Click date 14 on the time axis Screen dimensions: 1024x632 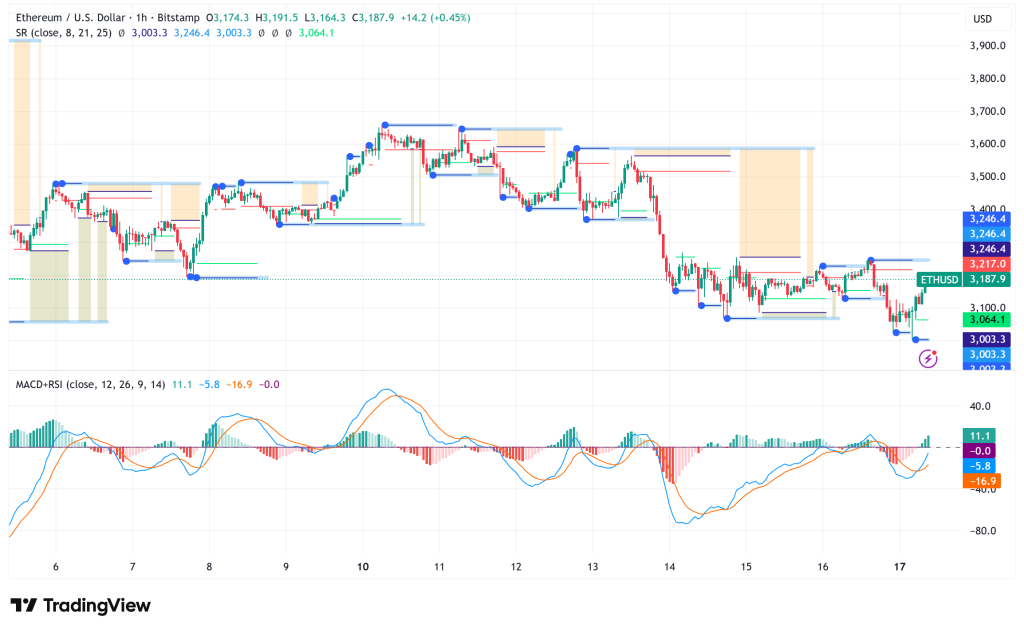(669, 565)
